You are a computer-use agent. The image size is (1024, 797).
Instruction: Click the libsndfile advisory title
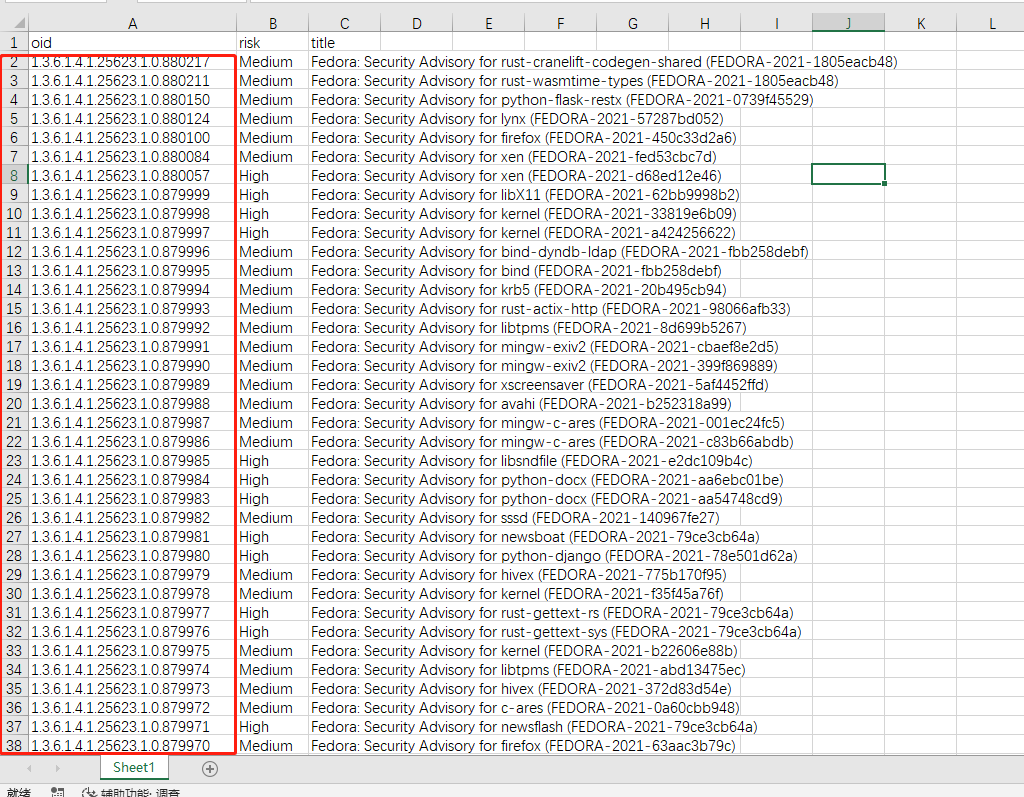coord(532,461)
